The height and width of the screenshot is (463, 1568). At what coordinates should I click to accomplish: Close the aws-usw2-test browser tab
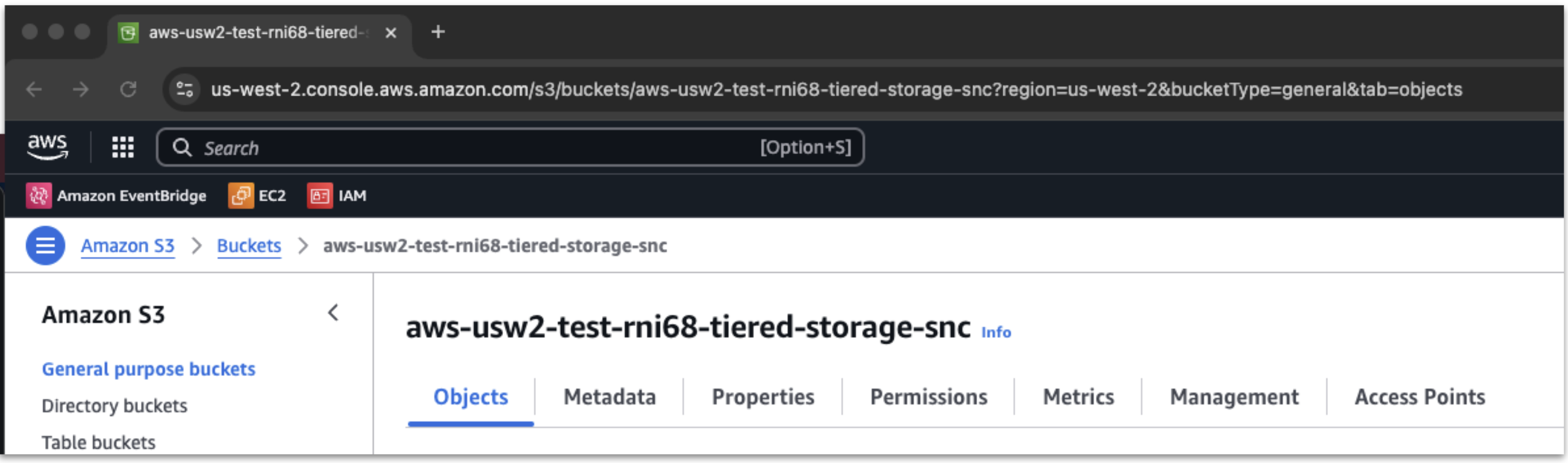pos(391,33)
